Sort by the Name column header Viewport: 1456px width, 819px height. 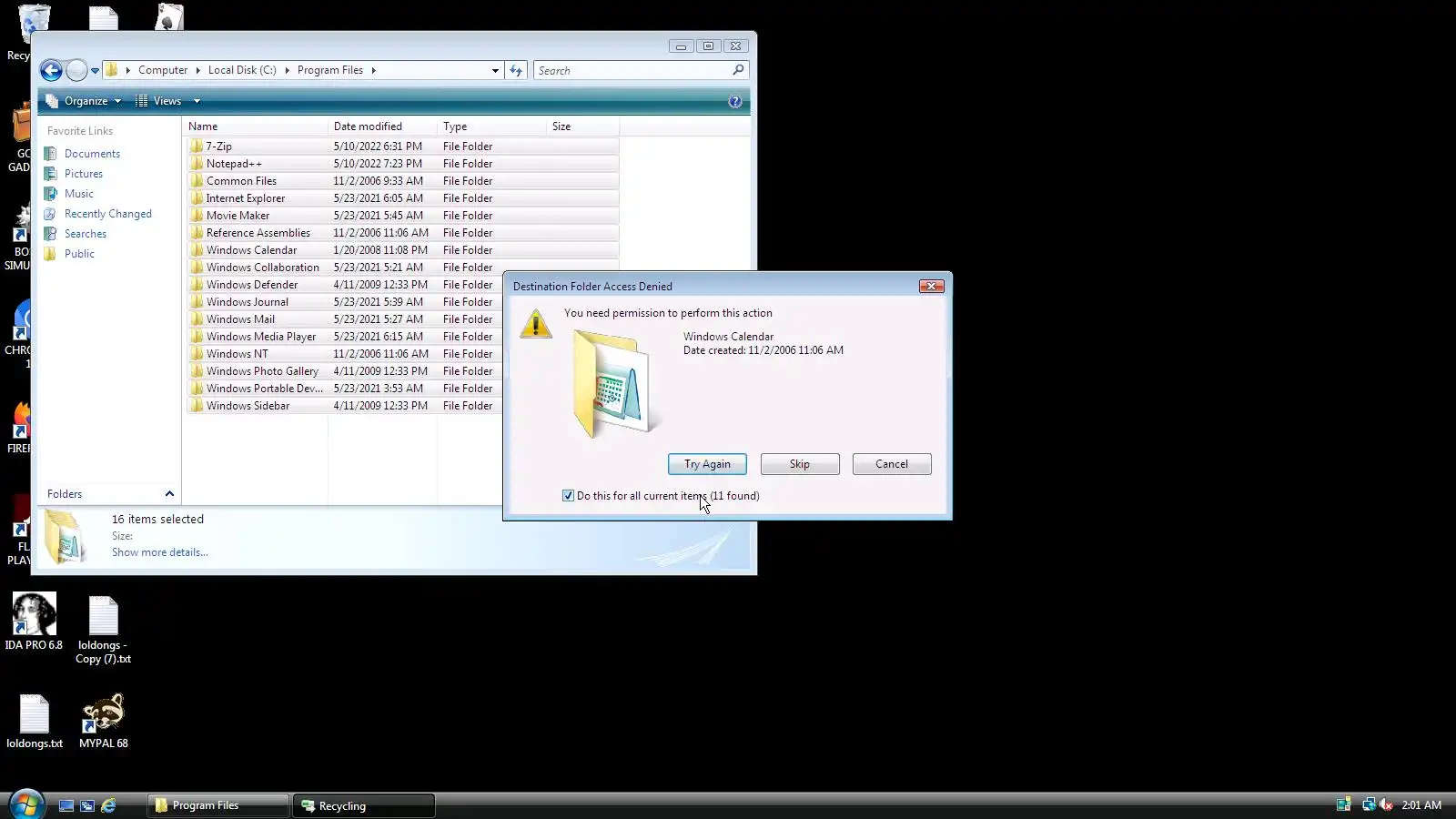click(257, 126)
